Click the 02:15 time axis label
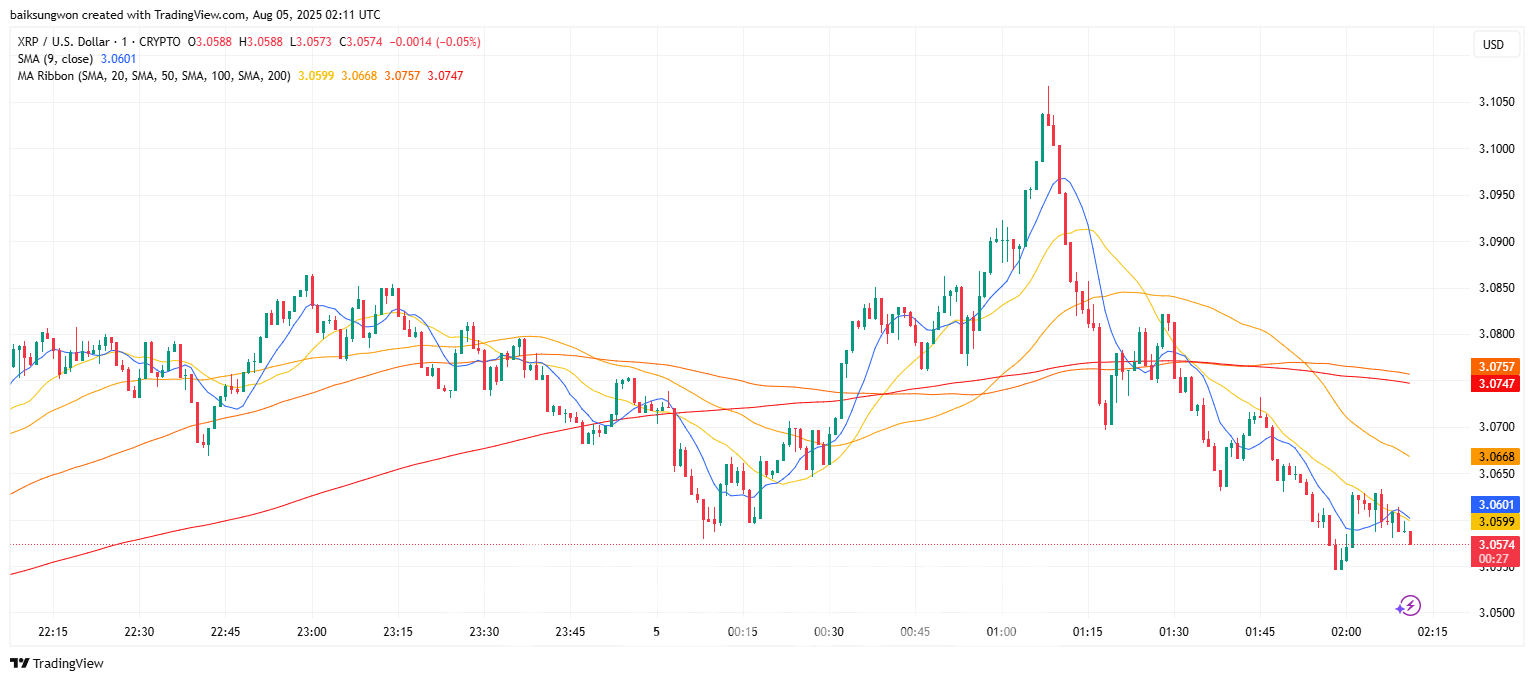1534x681 pixels. [1431, 632]
